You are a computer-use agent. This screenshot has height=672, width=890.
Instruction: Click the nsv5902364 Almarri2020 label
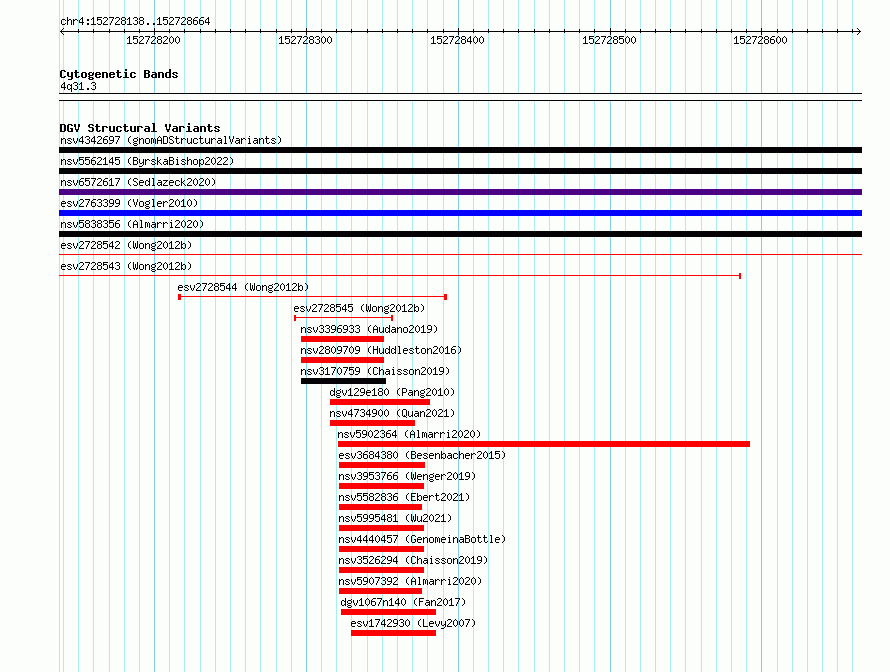409,434
